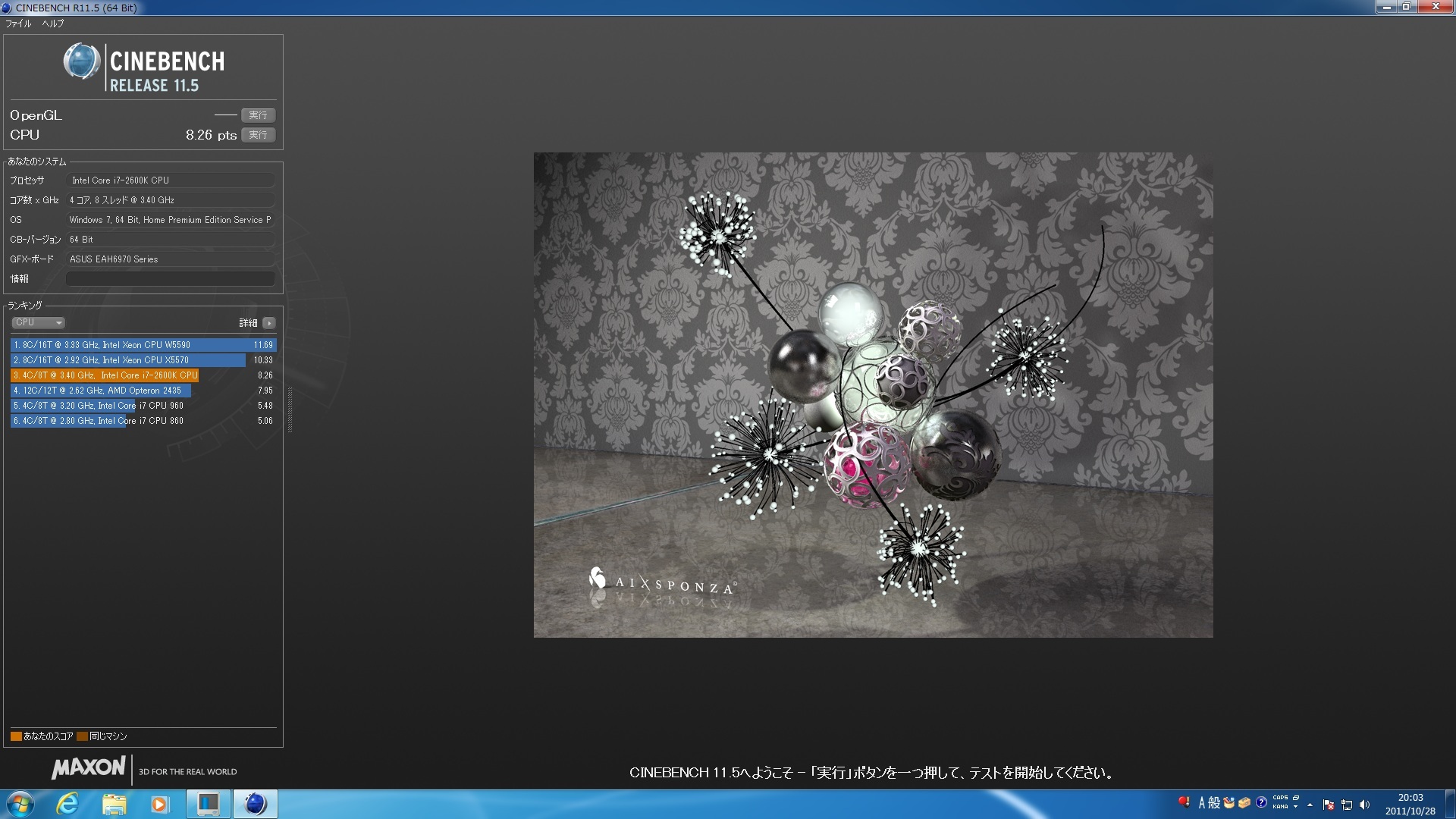The height and width of the screenshot is (819, 1456).
Task: Click the Cinebench taskbar button
Action: click(255, 804)
